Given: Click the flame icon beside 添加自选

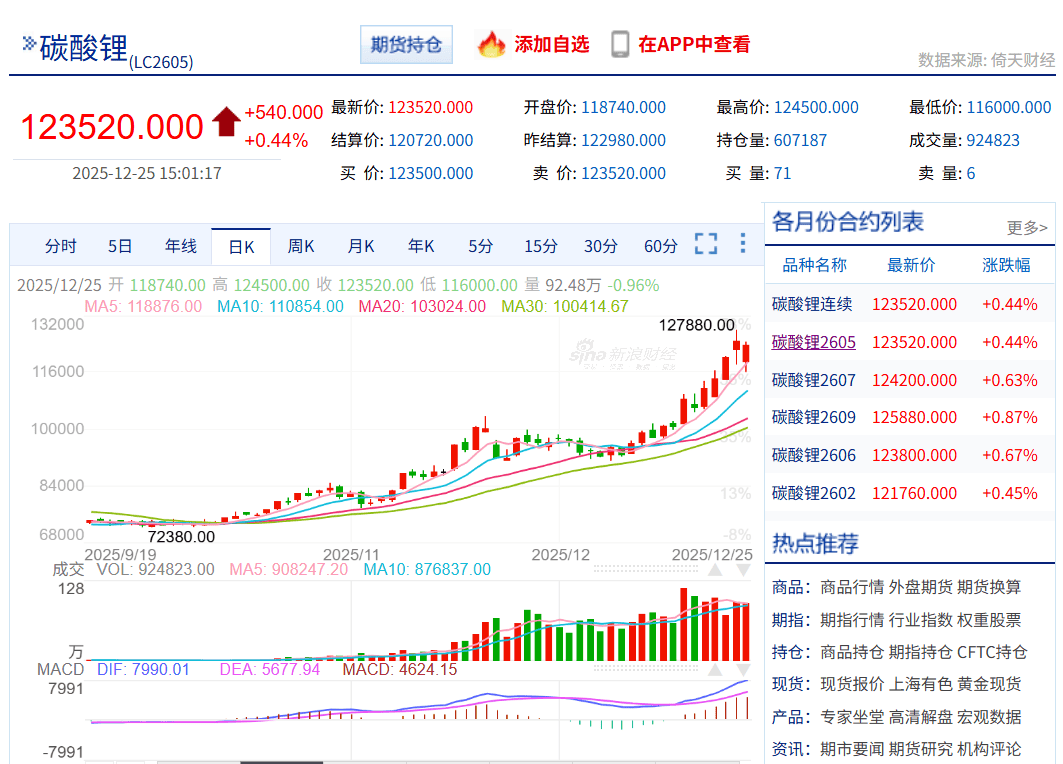Looking at the screenshot, I should (492, 44).
